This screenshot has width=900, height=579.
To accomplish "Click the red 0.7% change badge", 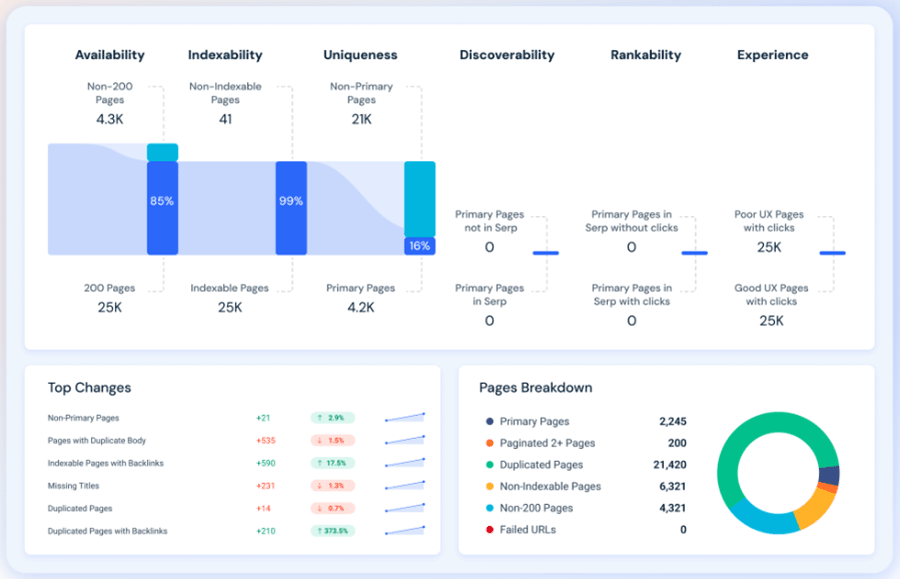I will tap(333, 508).
